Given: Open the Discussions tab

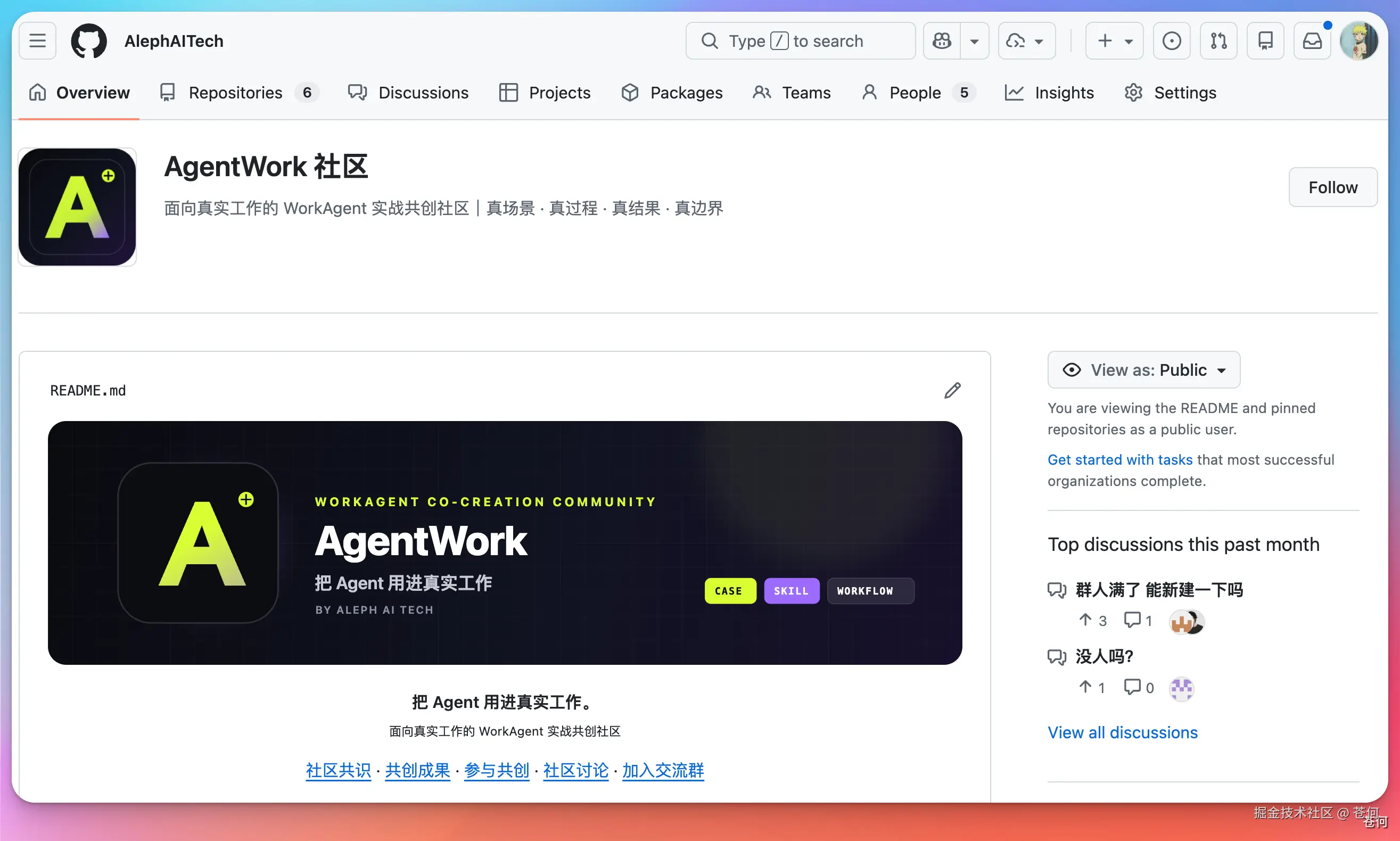Looking at the screenshot, I should 408,93.
